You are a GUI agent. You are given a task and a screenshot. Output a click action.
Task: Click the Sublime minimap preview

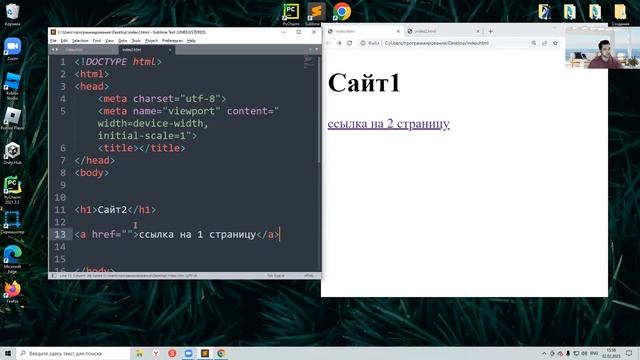click(309, 61)
